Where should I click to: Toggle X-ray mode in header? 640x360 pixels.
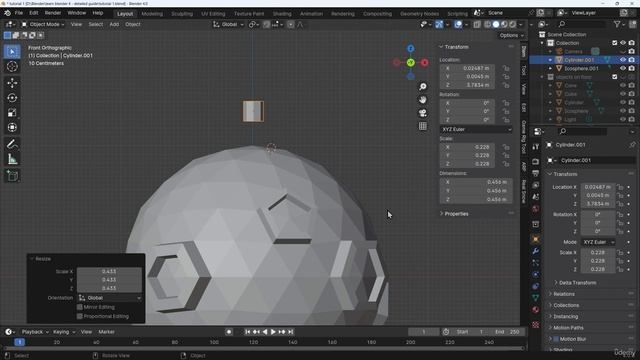pos(477,24)
